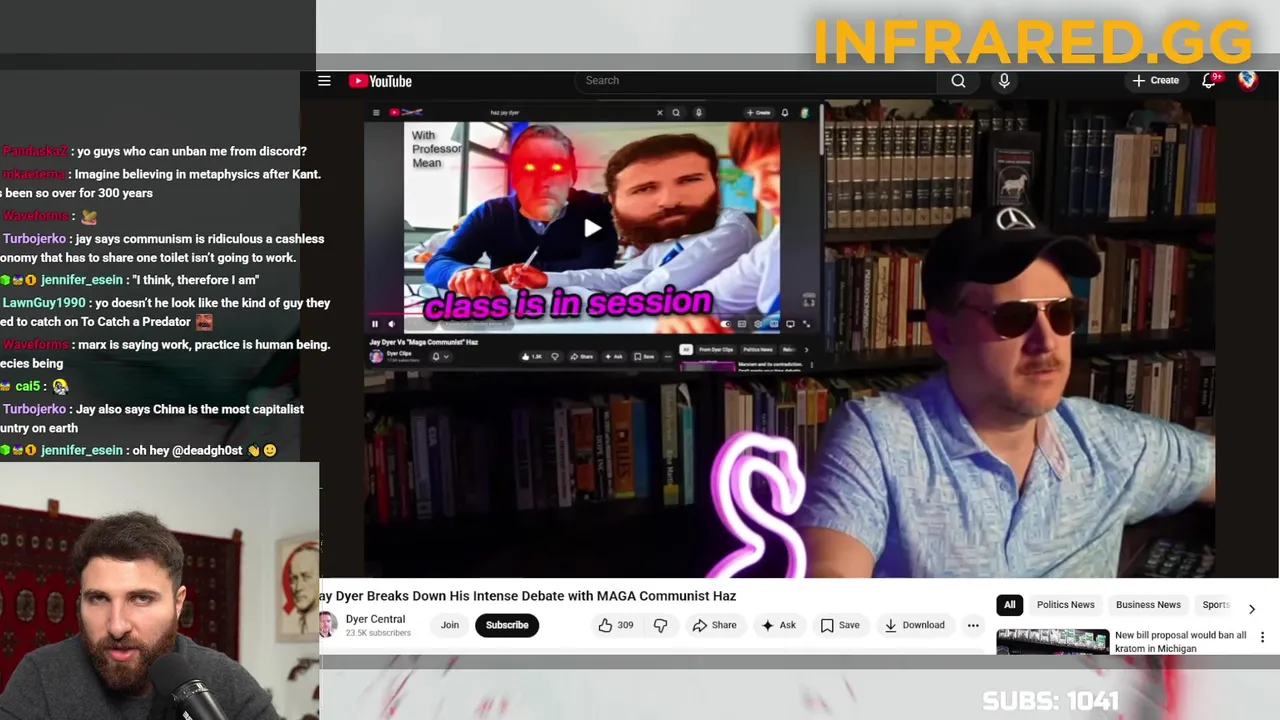Subscribe to Dyer Central

pyautogui.click(x=507, y=625)
